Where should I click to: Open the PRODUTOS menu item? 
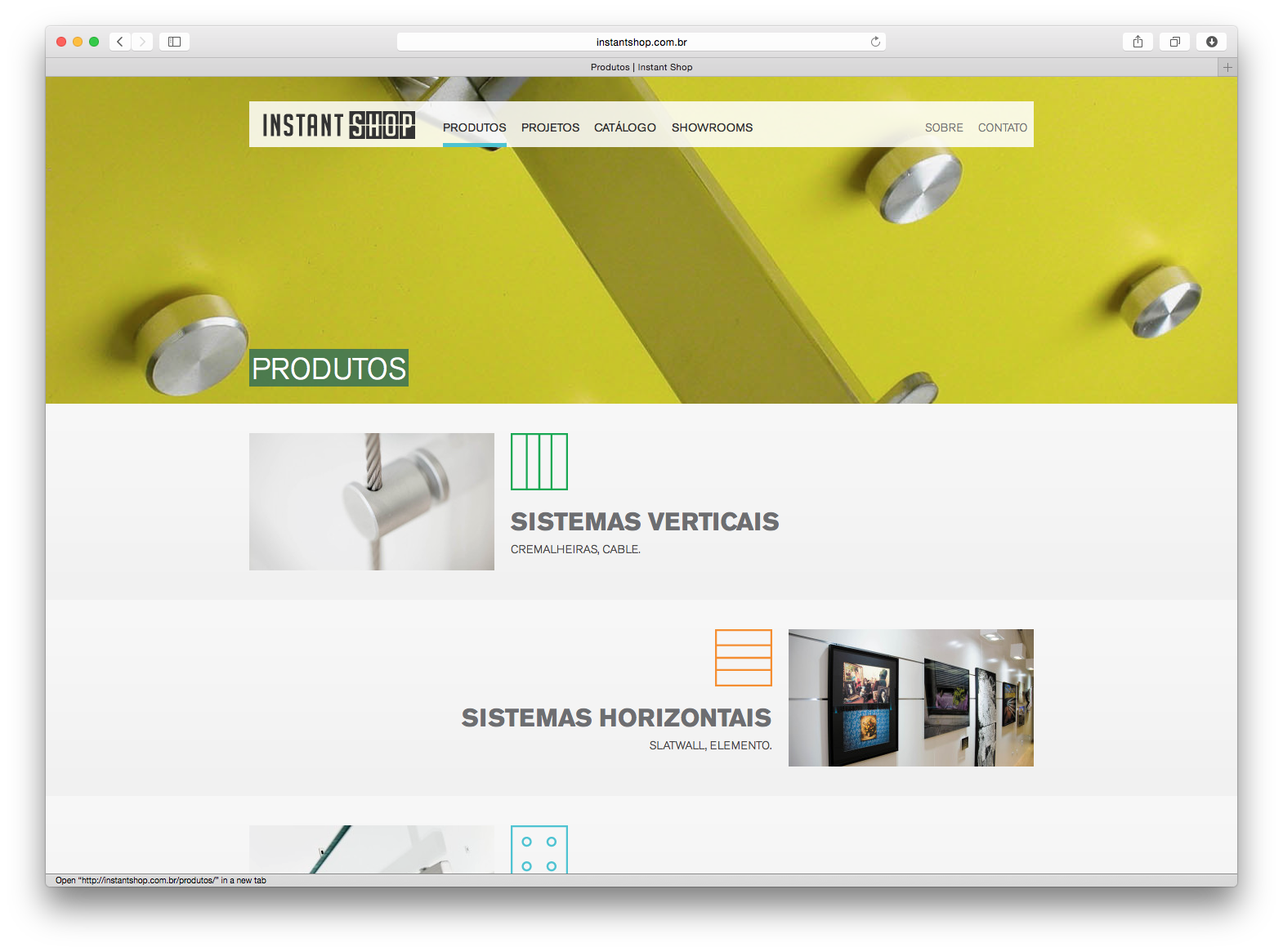click(x=475, y=127)
